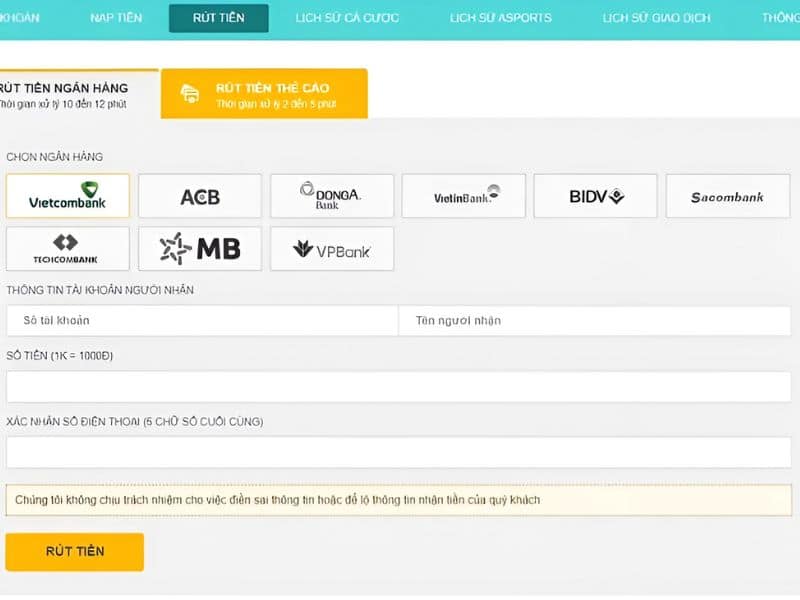Screen dimensions: 800x600
Task: Click the Số Tiền amount input
Action: tap(398, 387)
